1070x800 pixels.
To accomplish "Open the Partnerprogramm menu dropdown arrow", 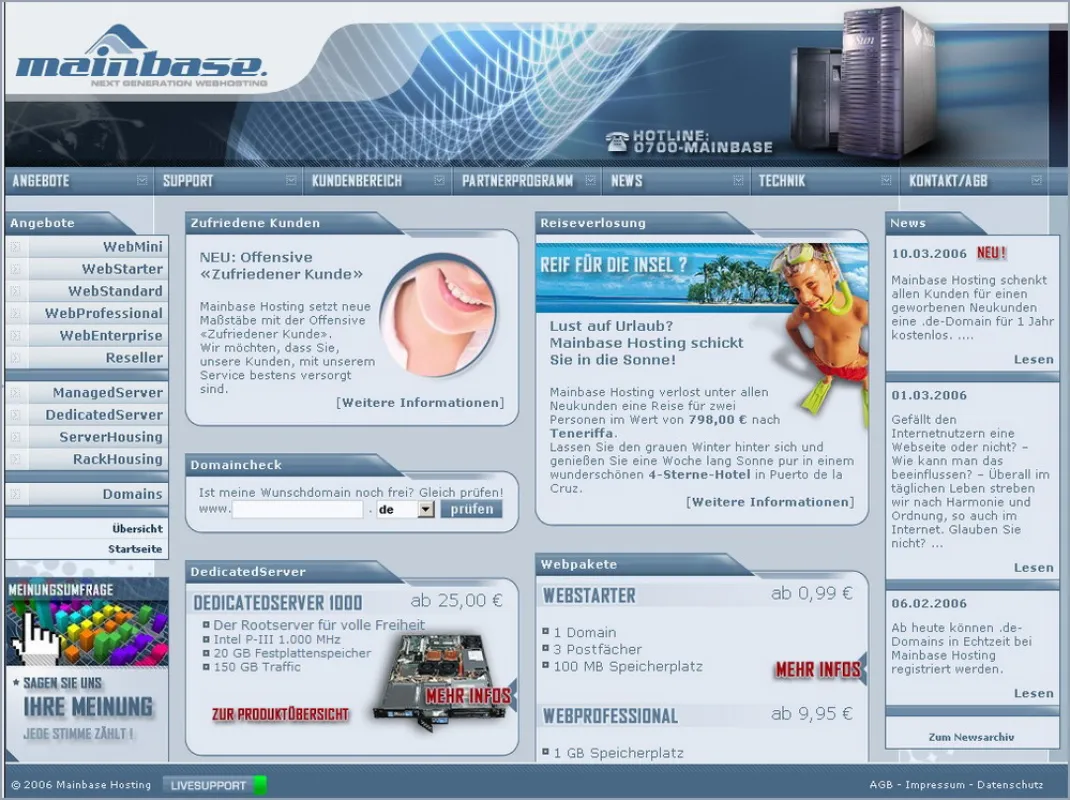I will tap(590, 180).
